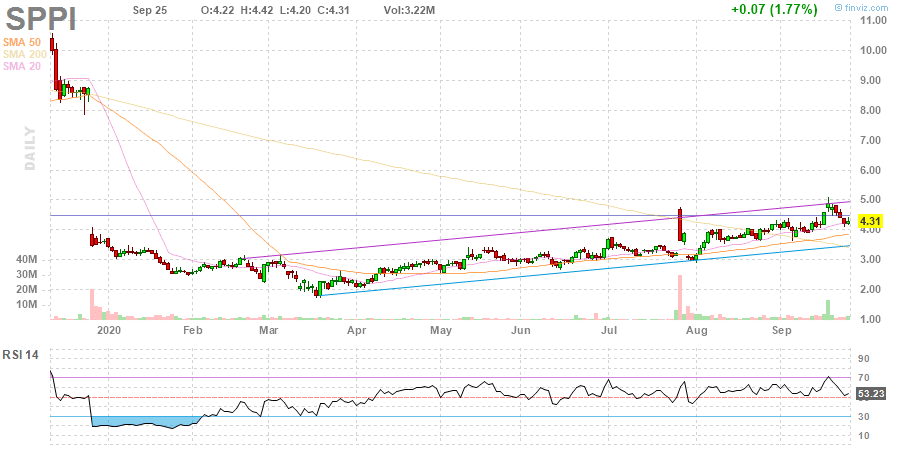
Task: Click the 10.00 price axis label
Action: coord(872,50)
